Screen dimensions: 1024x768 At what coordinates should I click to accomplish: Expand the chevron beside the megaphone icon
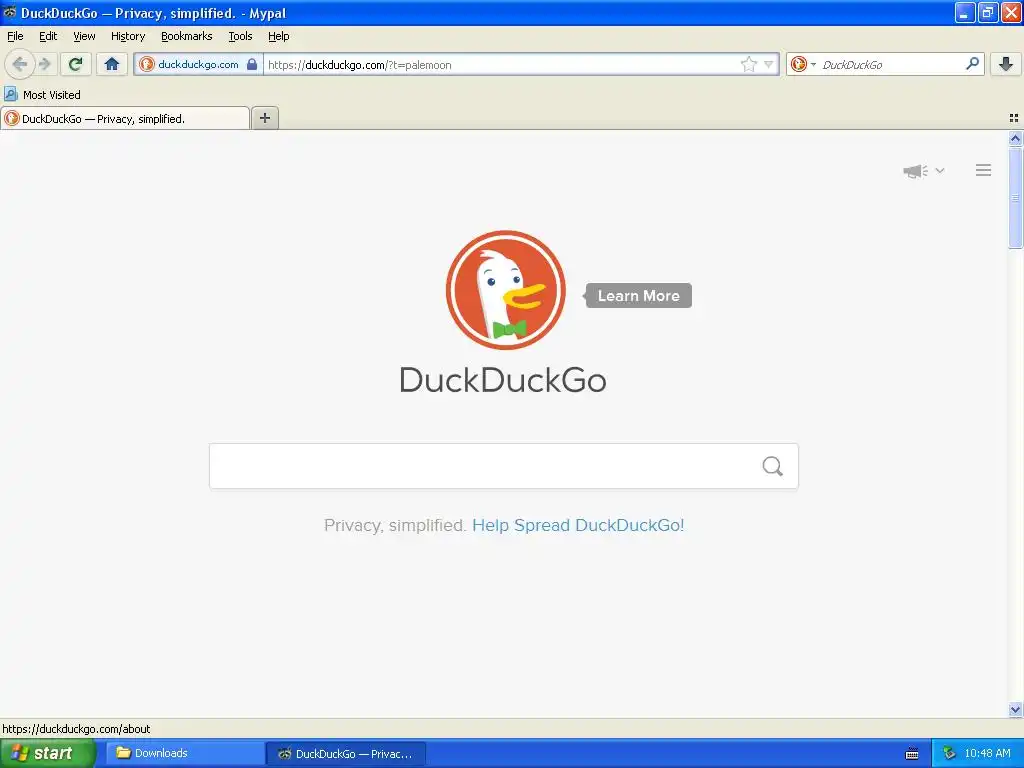940,170
